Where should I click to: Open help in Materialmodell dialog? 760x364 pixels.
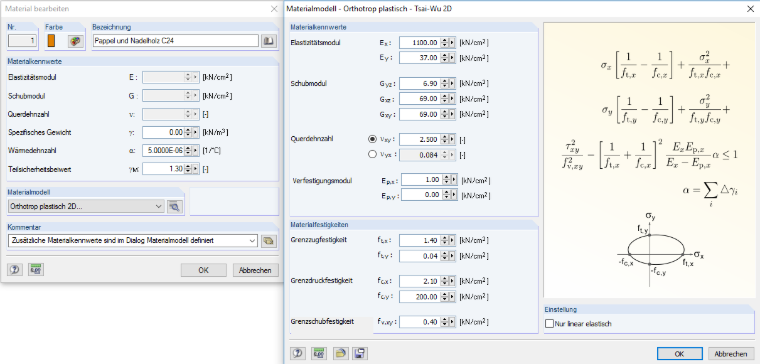coord(298,353)
